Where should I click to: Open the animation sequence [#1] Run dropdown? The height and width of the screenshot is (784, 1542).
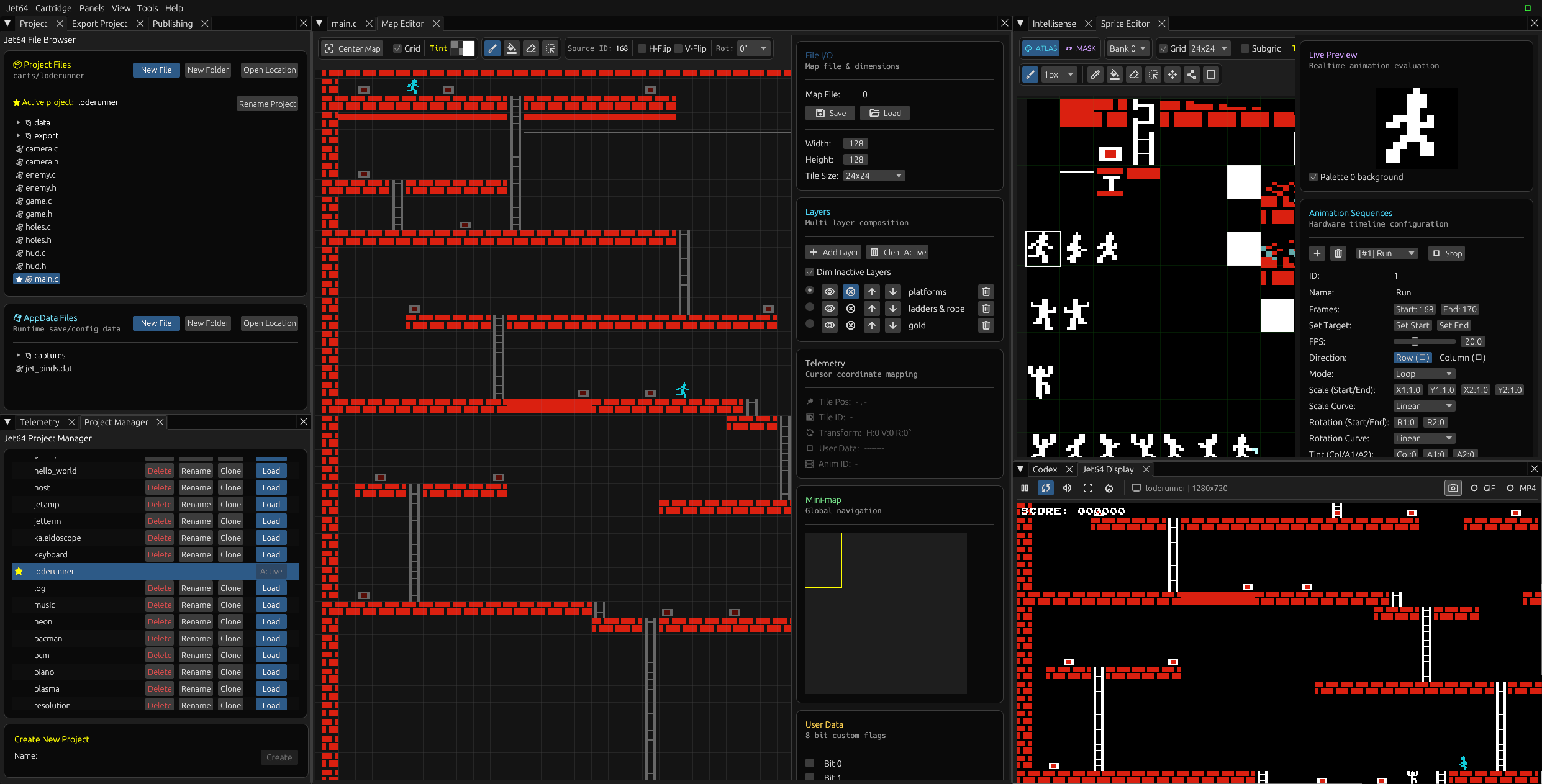point(1386,253)
